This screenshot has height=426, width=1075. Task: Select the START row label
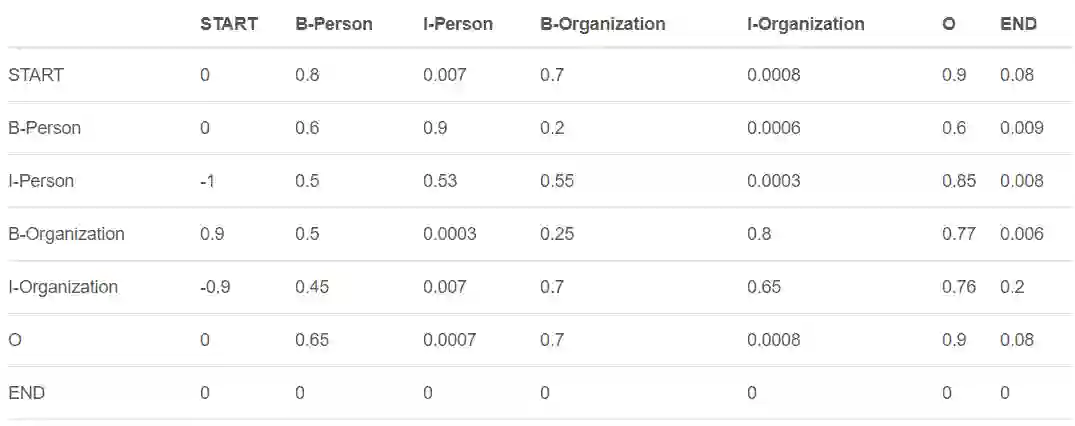(x=36, y=75)
